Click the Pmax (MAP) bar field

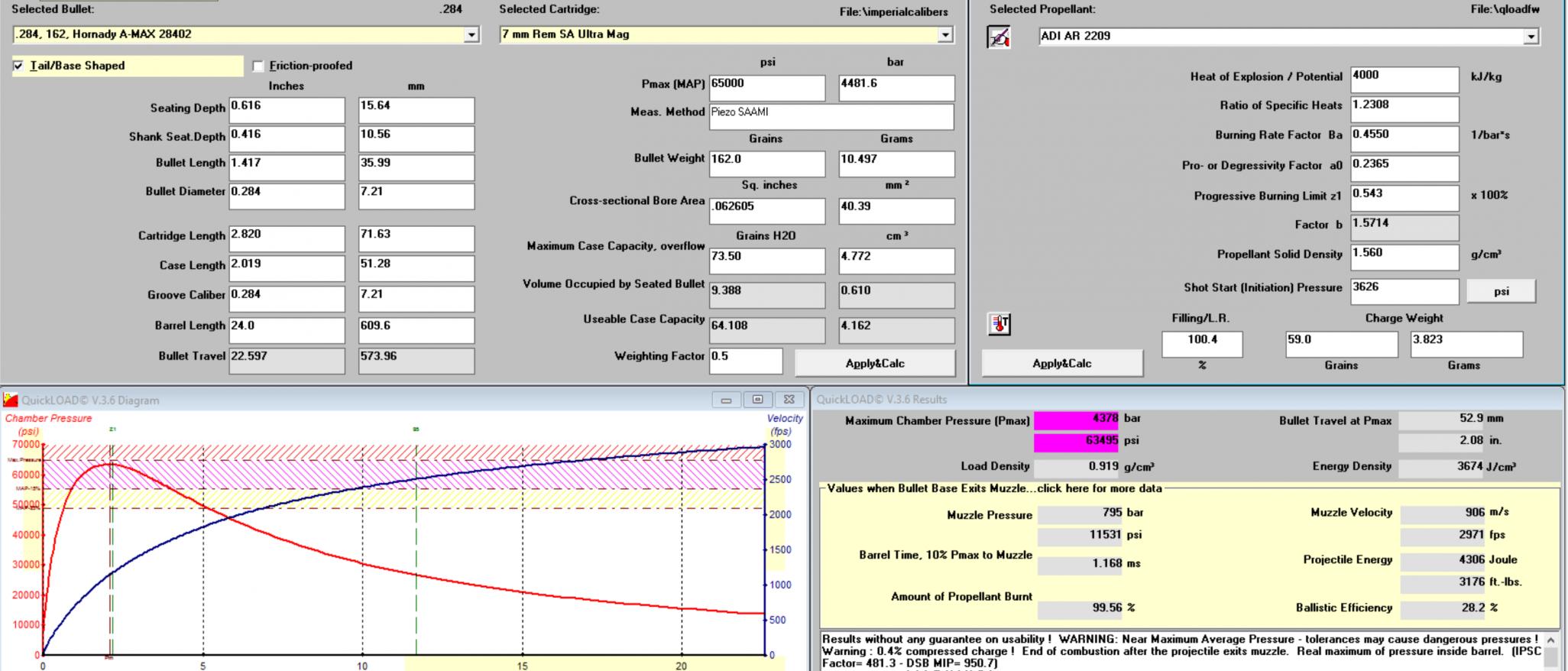[x=897, y=88]
